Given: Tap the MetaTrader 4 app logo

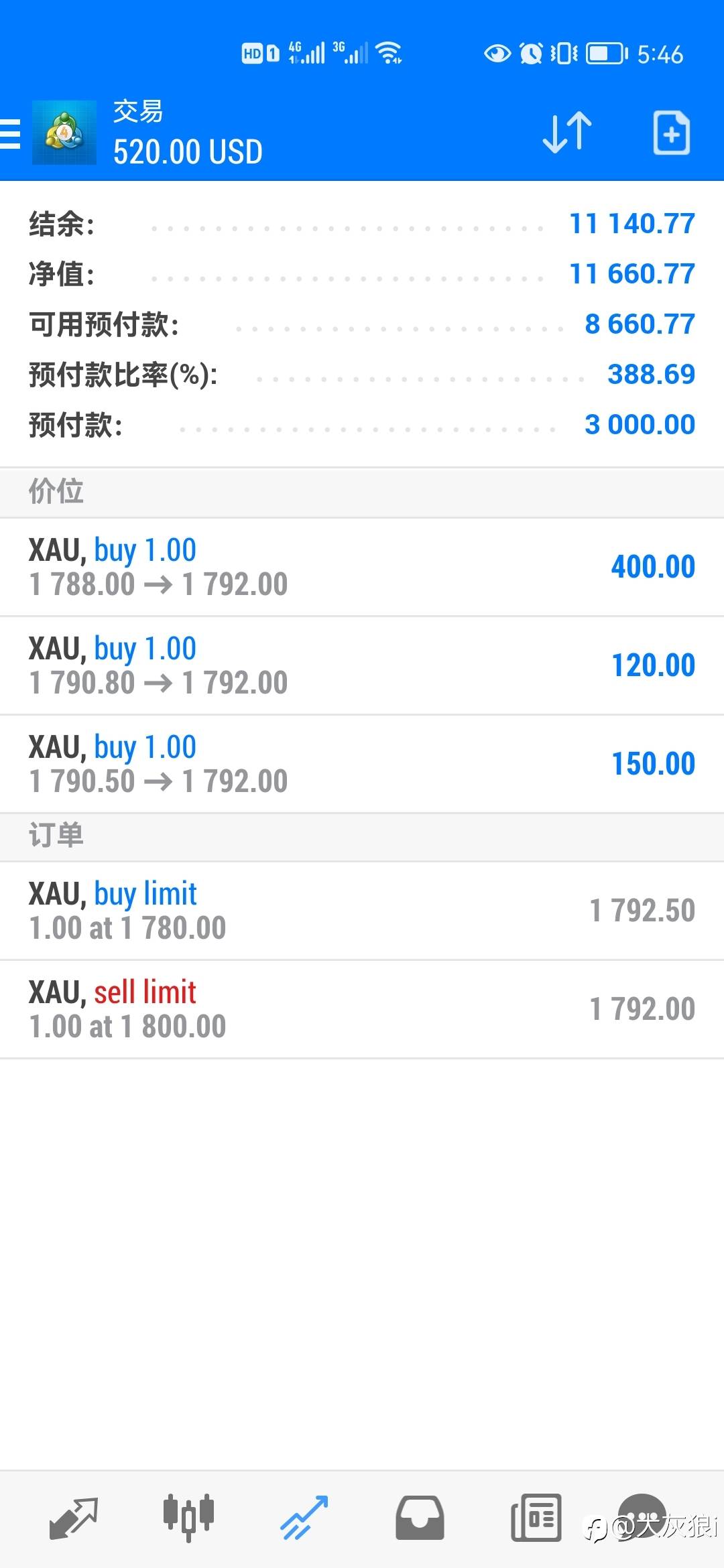Looking at the screenshot, I should click(64, 133).
